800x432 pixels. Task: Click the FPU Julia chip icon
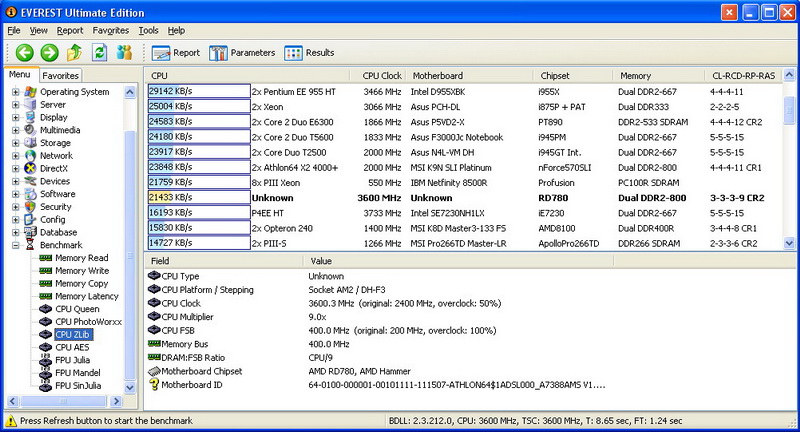click(45, 360)
